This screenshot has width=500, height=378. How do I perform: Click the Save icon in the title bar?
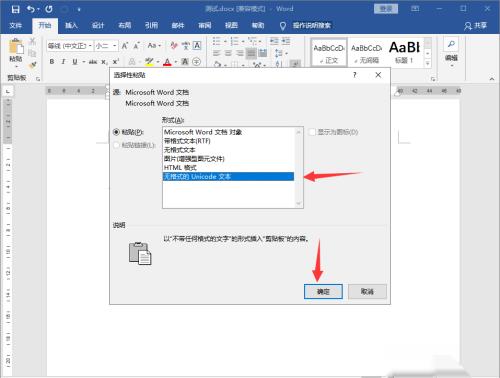(15, 9)
